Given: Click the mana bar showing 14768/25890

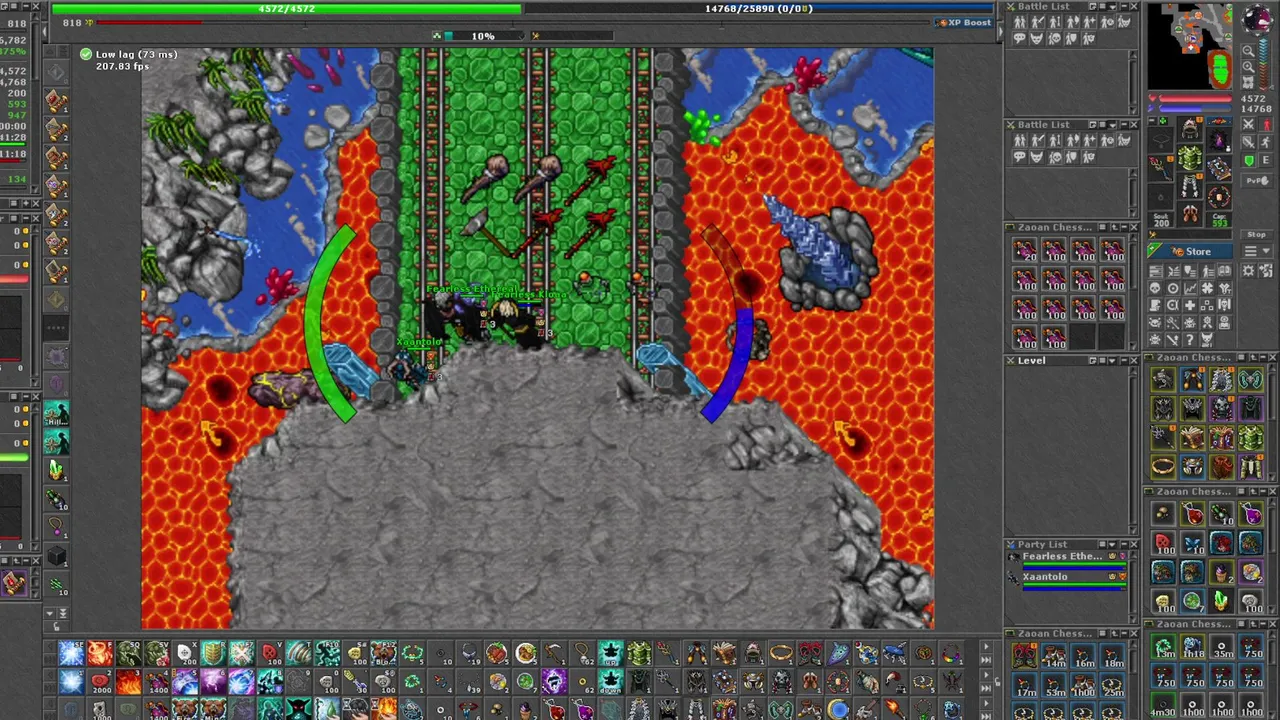Looking at the screenshot, I should coord(759,9).
